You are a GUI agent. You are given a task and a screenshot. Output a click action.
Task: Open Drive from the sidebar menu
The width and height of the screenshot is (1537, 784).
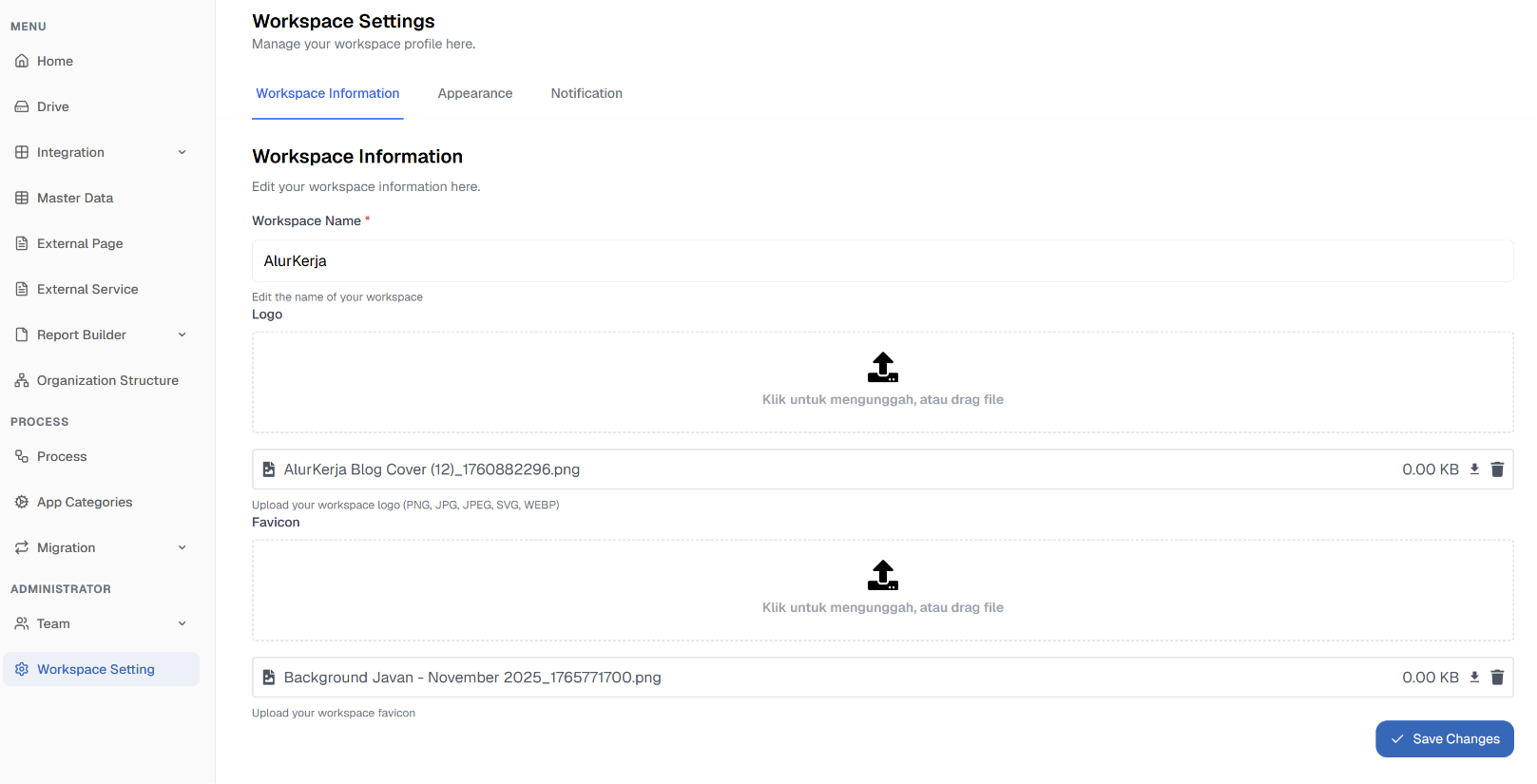click(x=101, y=106)
